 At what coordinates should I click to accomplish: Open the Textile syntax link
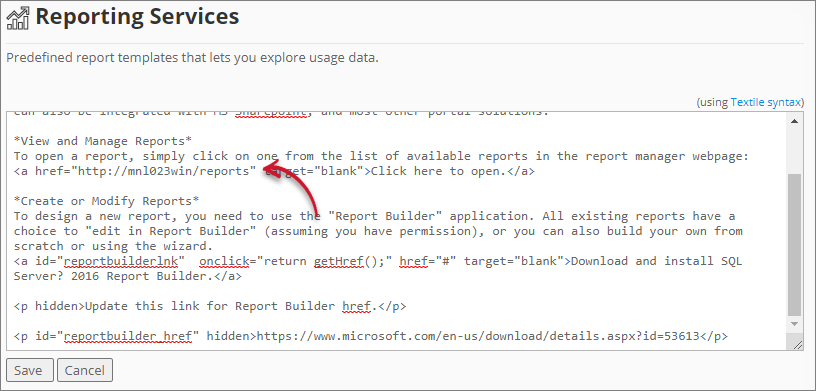coord(766,102)
